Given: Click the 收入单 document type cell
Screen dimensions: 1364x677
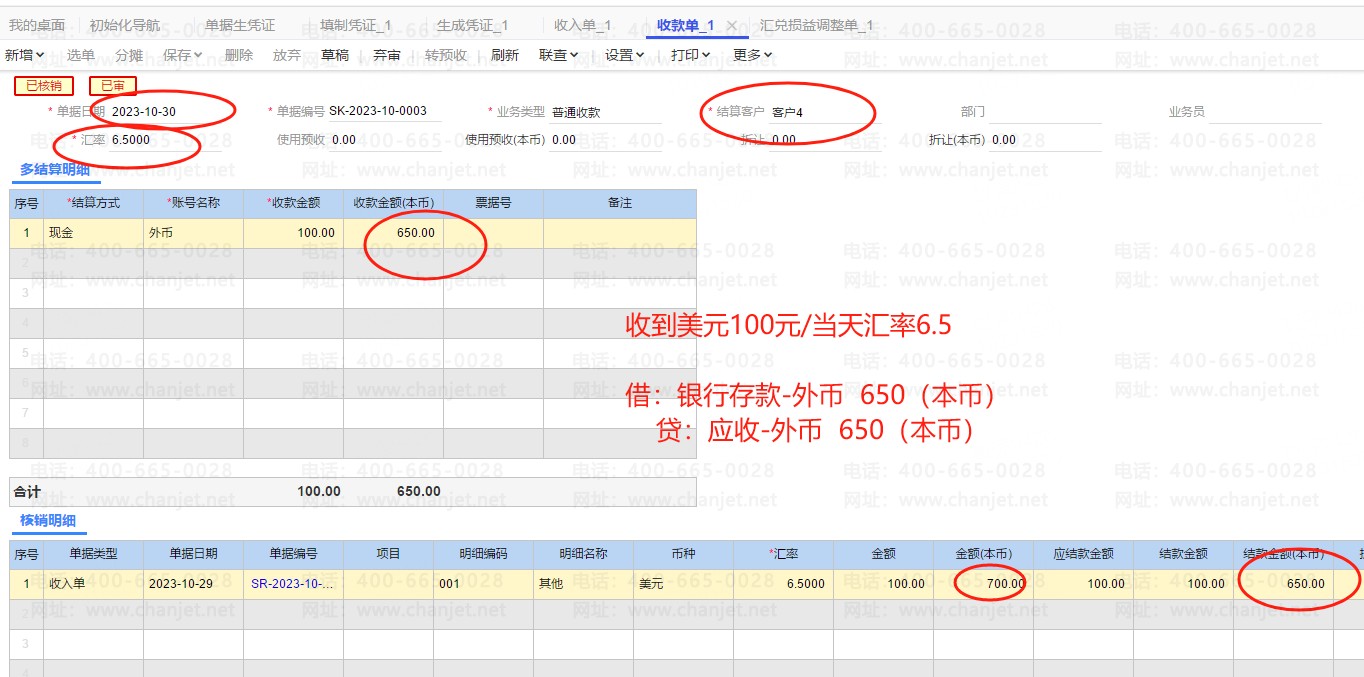Looking at the screenshot, I should tap(93, 584).
